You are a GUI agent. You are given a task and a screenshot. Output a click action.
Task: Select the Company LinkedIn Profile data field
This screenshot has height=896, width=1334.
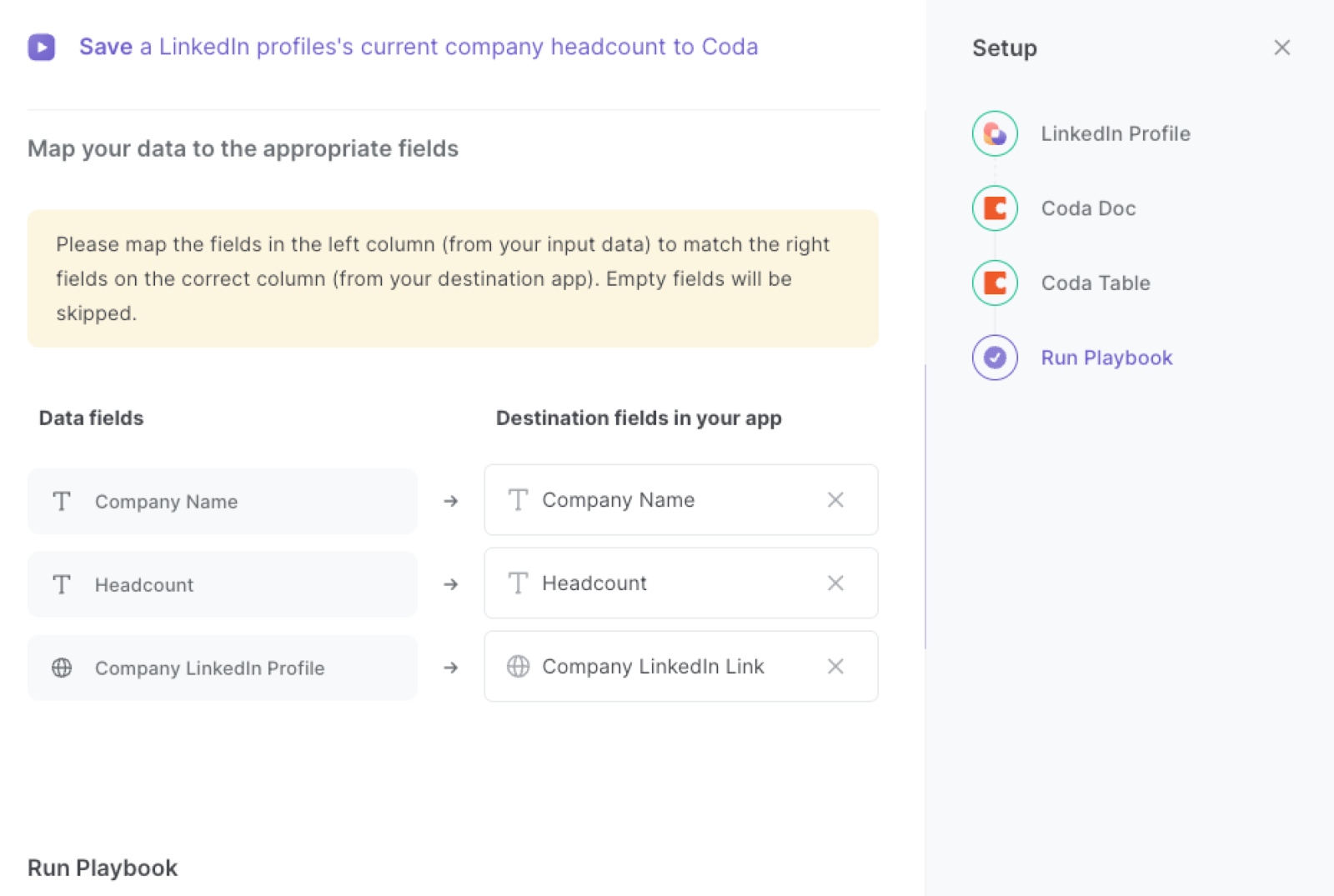[x=222, y=668]
